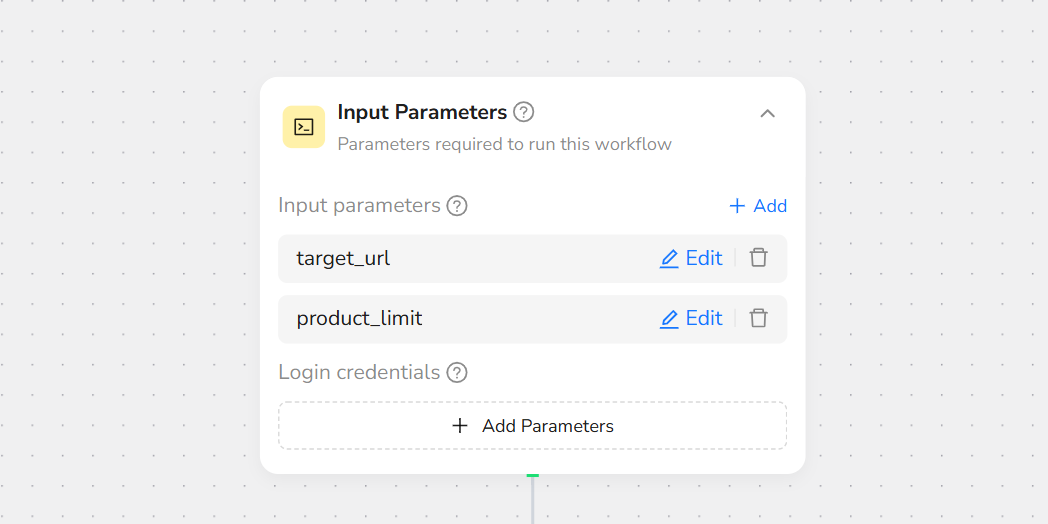The image size is (1048, 524).
Task: Open help tooltip beside Input Parameters title
Action: pos(523,112)
